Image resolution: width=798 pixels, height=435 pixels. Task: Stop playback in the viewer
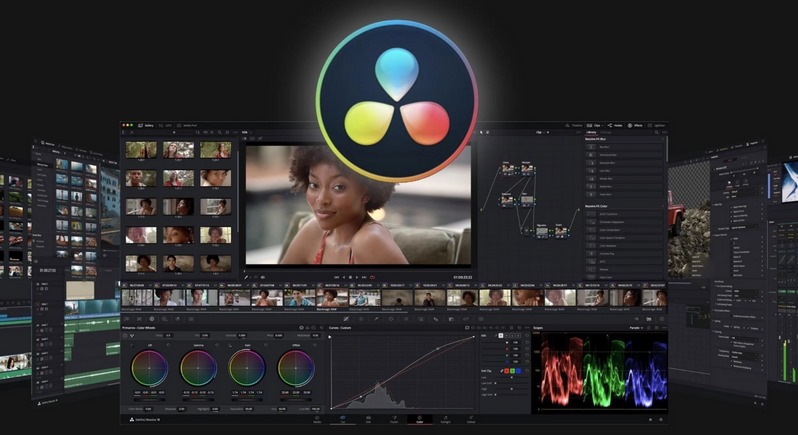(x=351, y=277)
